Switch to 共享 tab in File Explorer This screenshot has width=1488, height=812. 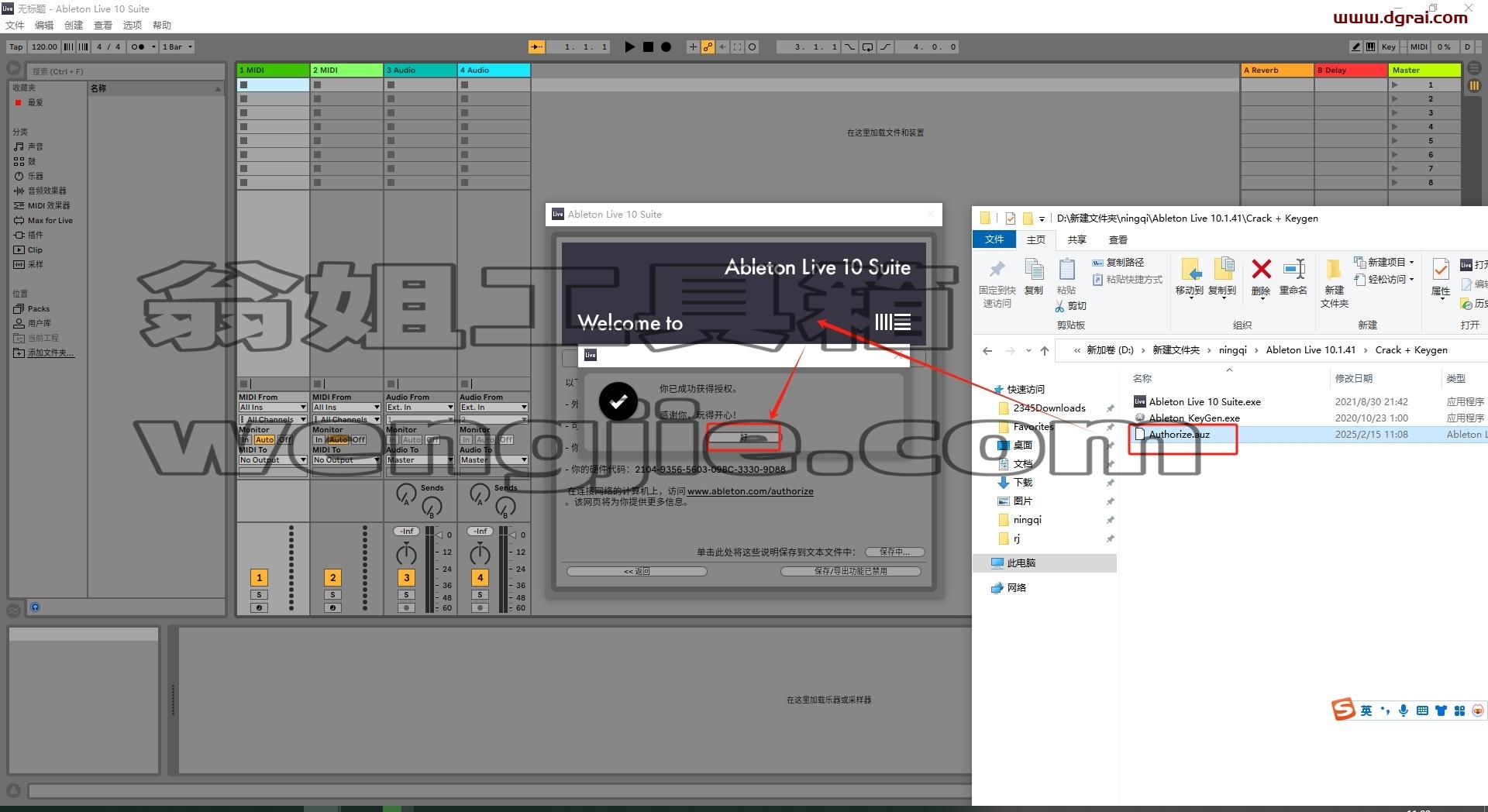click(1077, 239)
